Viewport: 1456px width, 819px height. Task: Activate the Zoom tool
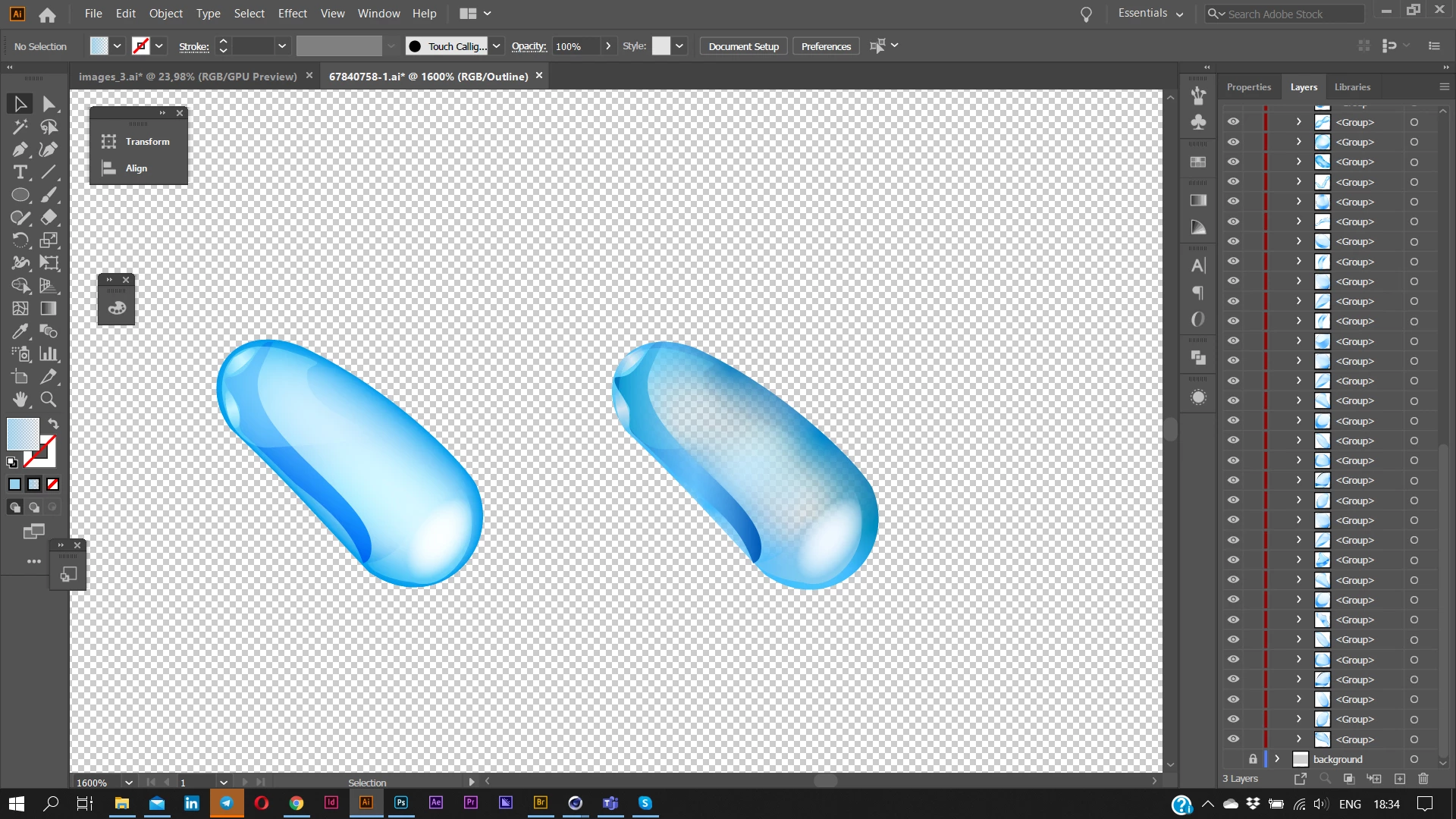pyautogui.click(x=49, y=400)
